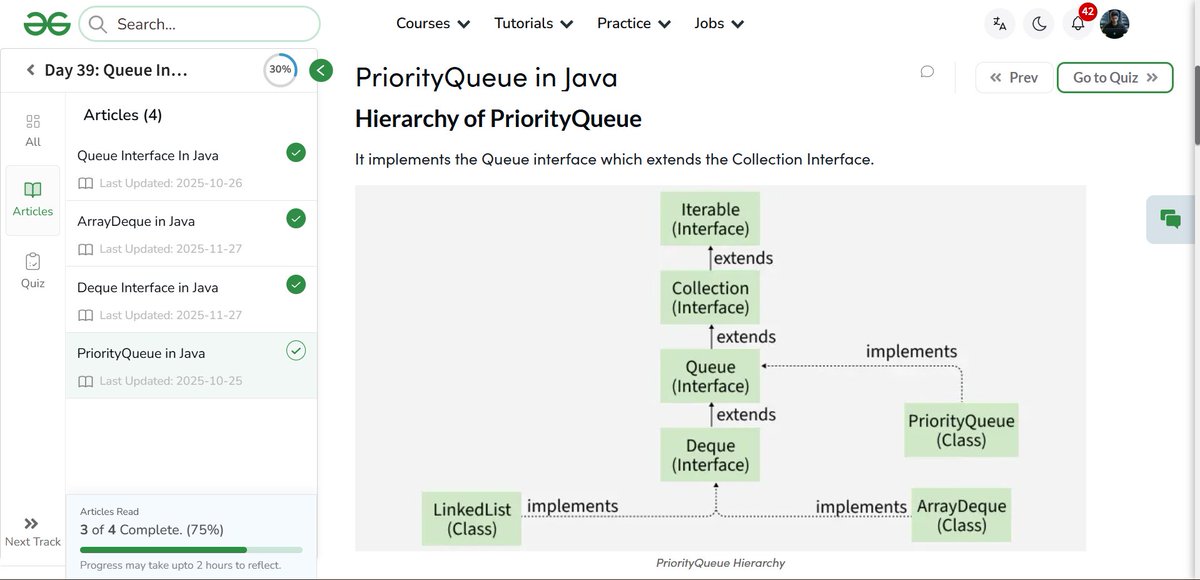This screenshot has width=1200, height=580.
Task: Click the Prev button
Action: 1014,77
